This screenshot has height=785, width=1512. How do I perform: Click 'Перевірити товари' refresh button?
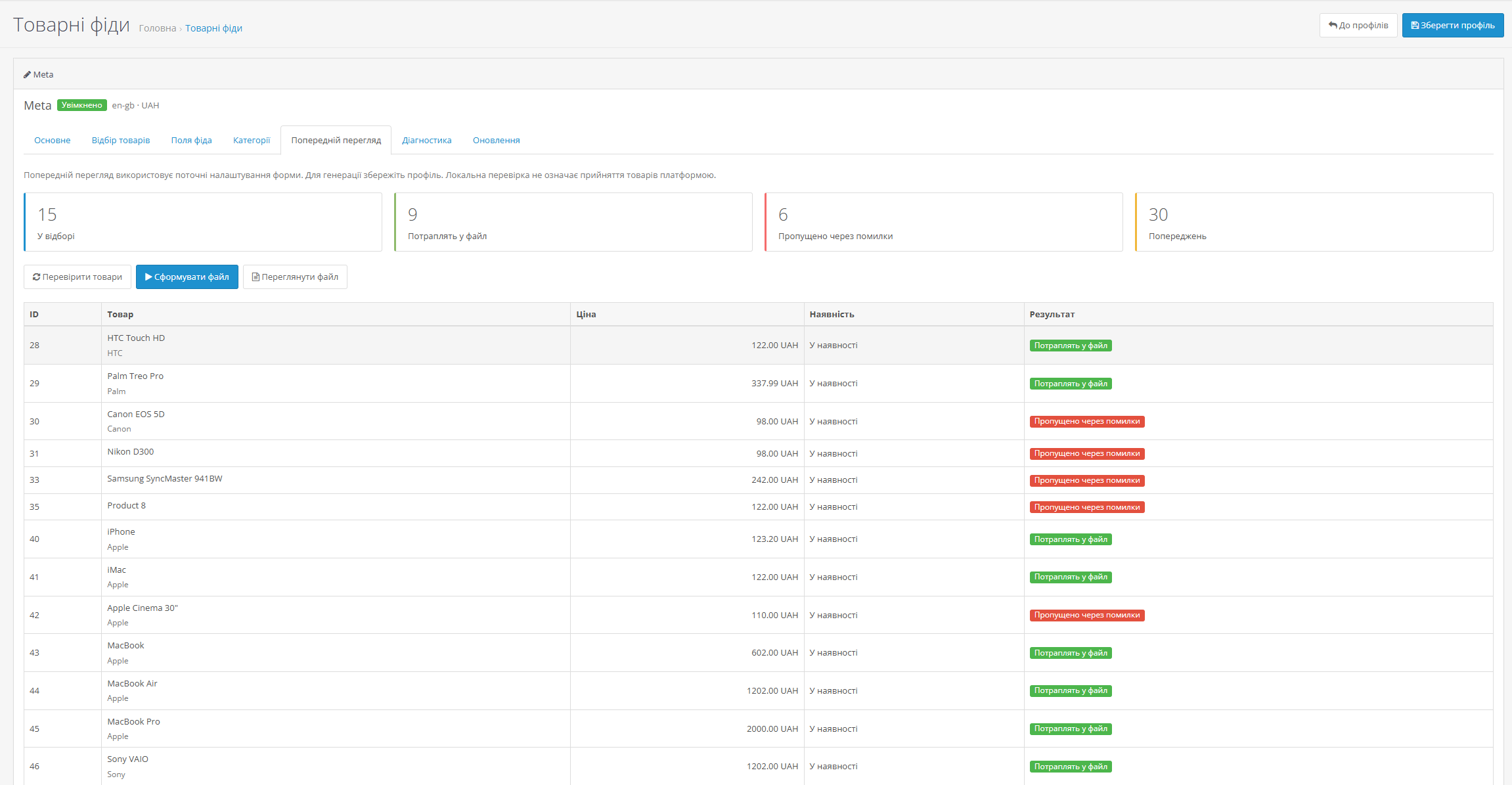(x=78, y=277)
